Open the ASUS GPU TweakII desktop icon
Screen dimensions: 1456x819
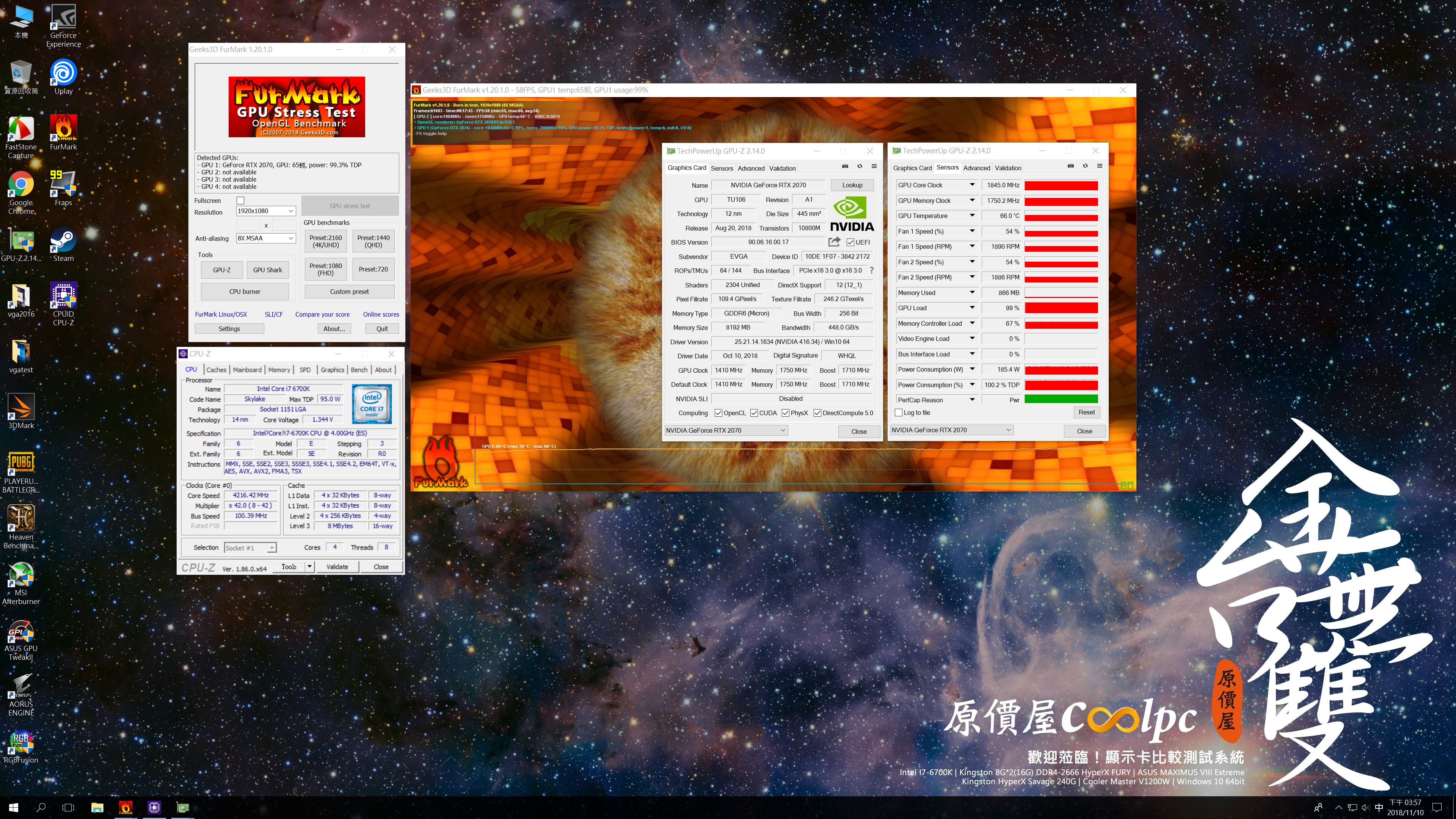pos(21,639)
